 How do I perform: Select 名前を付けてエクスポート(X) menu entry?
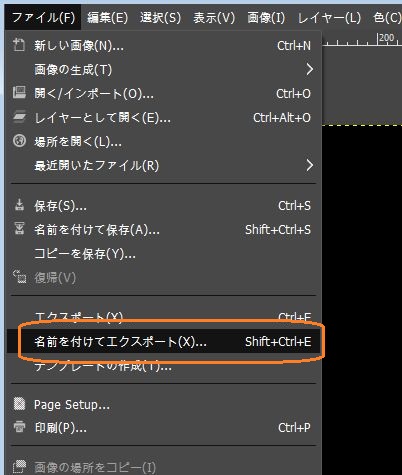coord(164,341)
